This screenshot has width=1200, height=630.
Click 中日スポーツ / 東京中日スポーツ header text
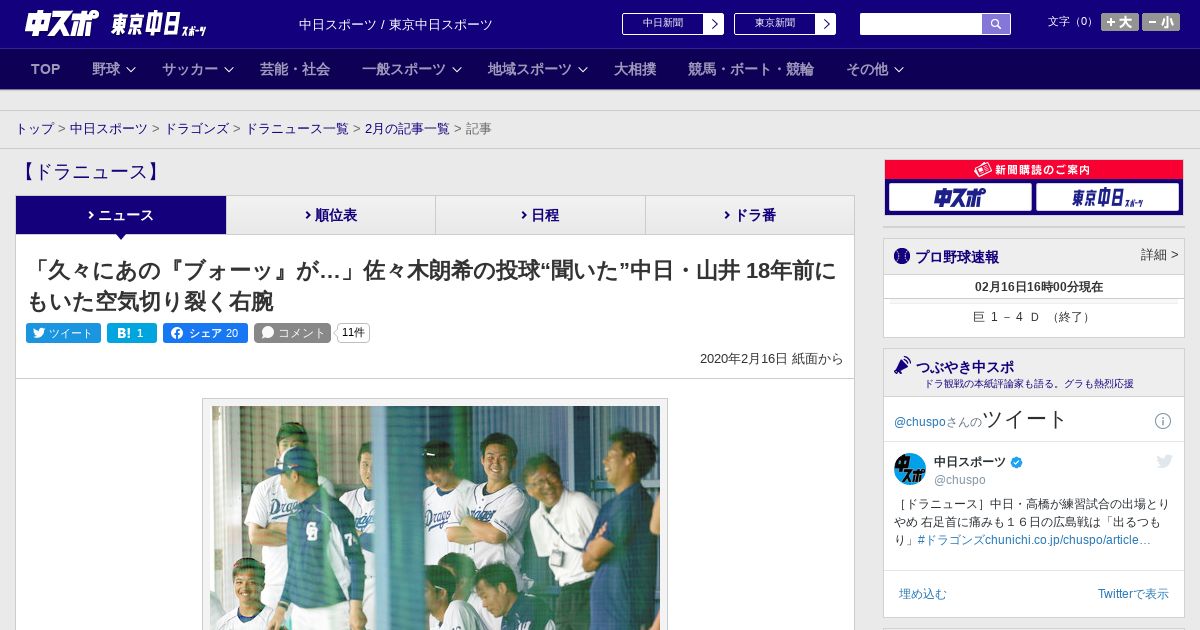point(396,24)
